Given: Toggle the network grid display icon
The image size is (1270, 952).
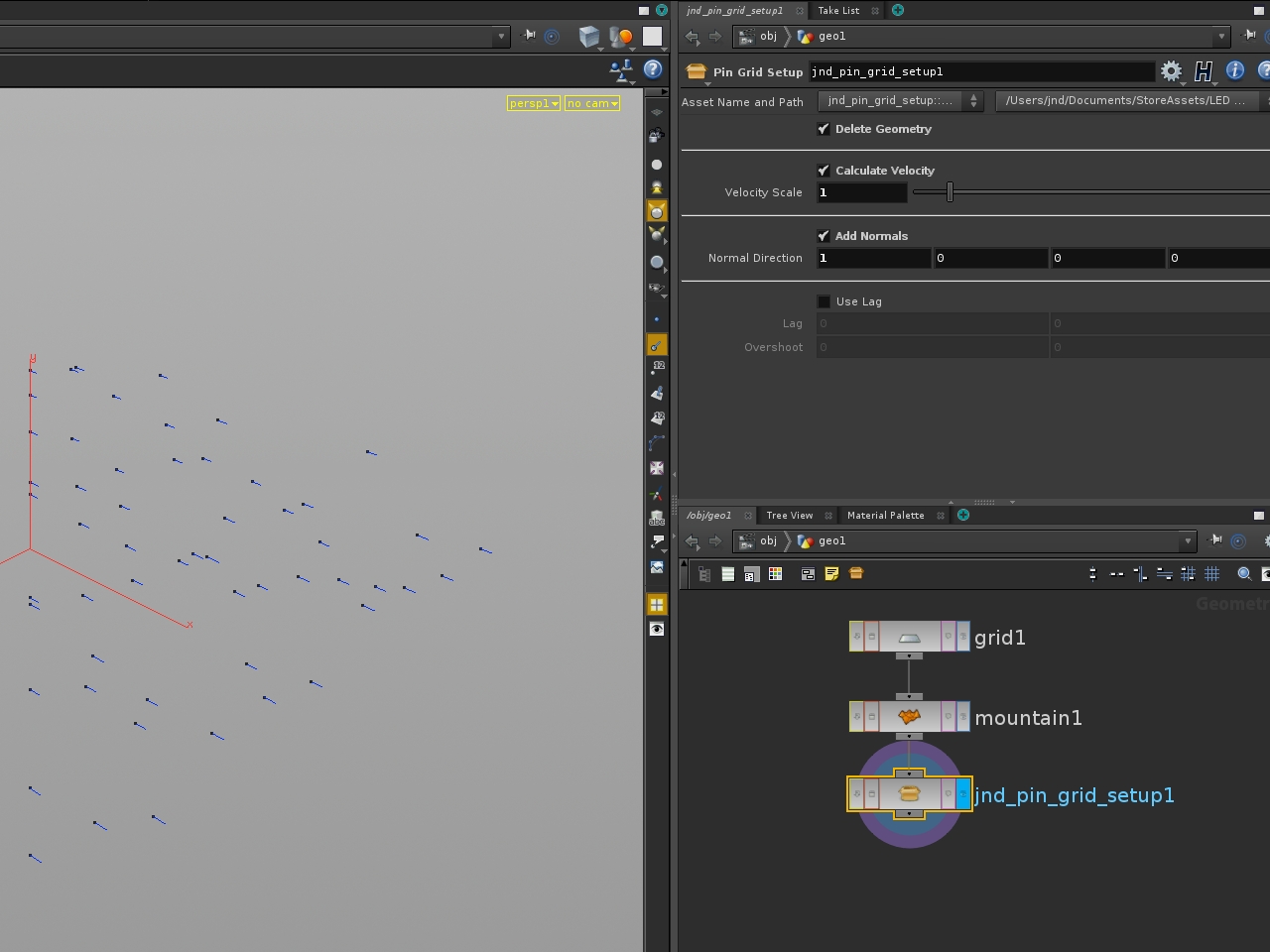Looking at the screenshot, I should pyautogui.click(x=1211, y=574).
